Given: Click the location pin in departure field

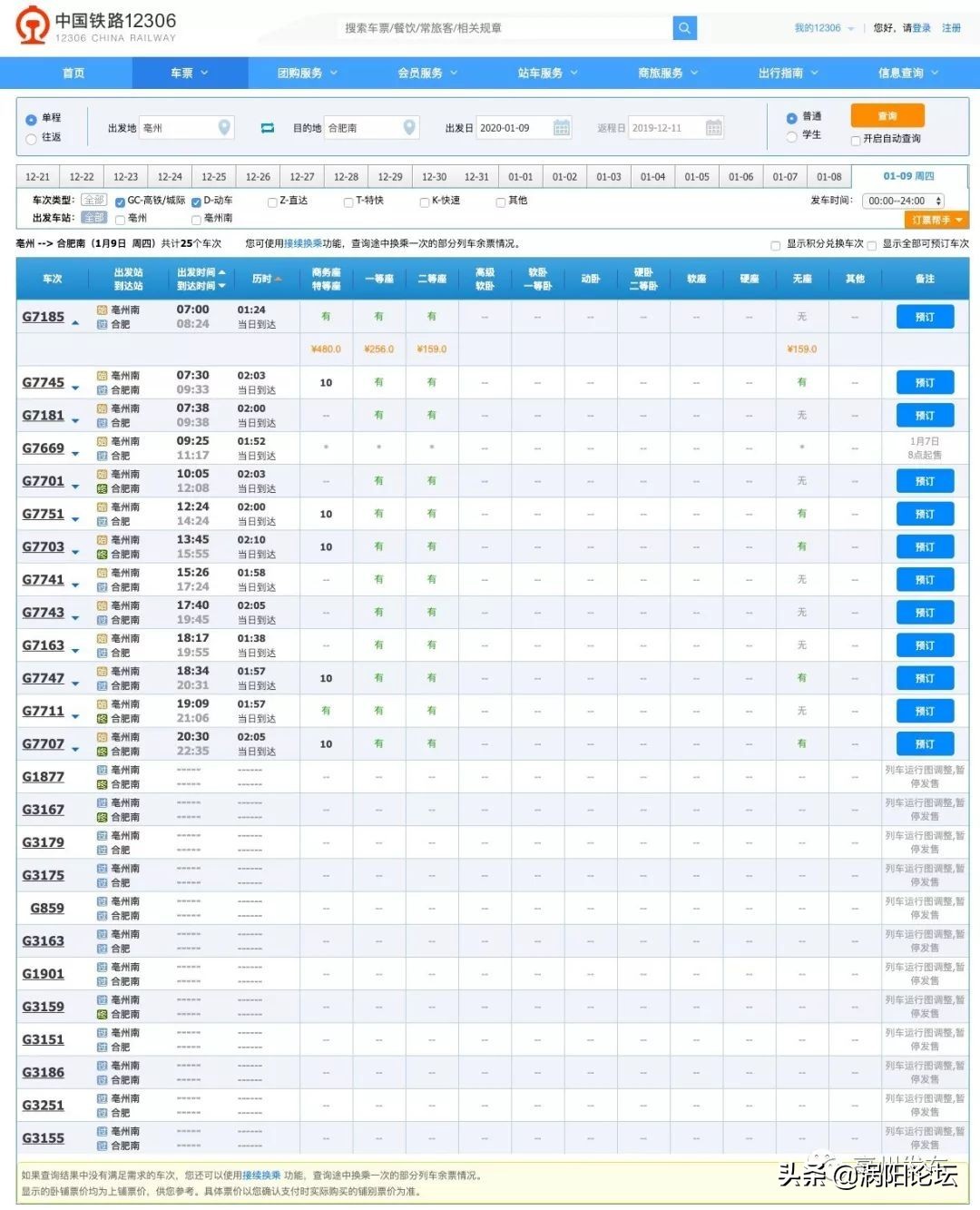Looking at the screenshot, I should pyautogui.click(x=224, y=128).
